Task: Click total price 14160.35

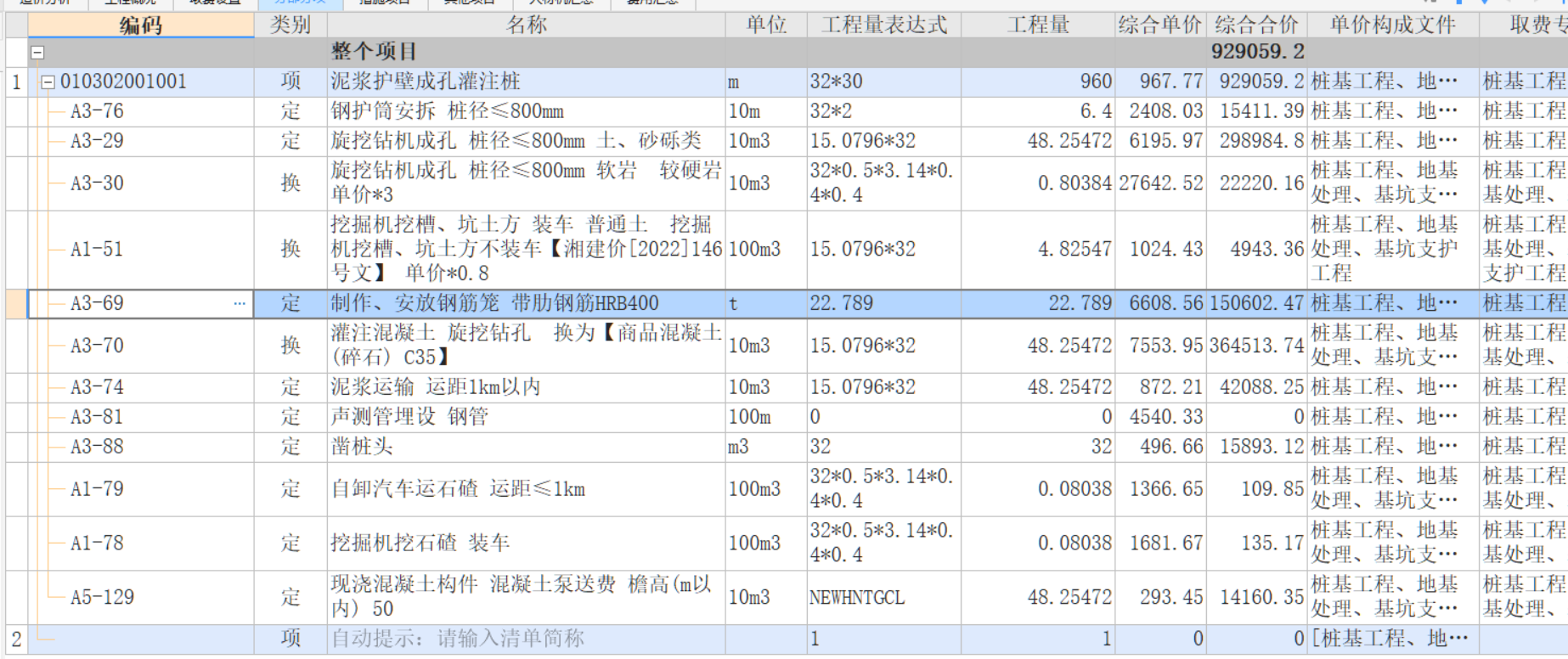Action: click(1257, 597)
